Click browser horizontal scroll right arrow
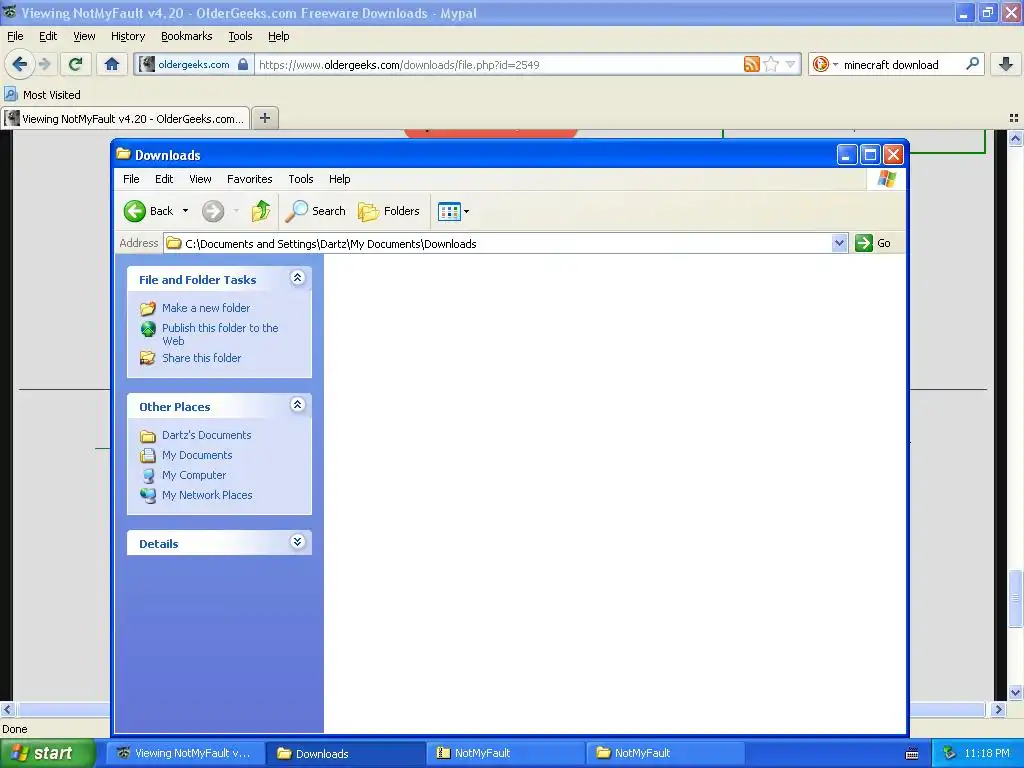Screen dimensions: 1024x768 pos(999,709)
